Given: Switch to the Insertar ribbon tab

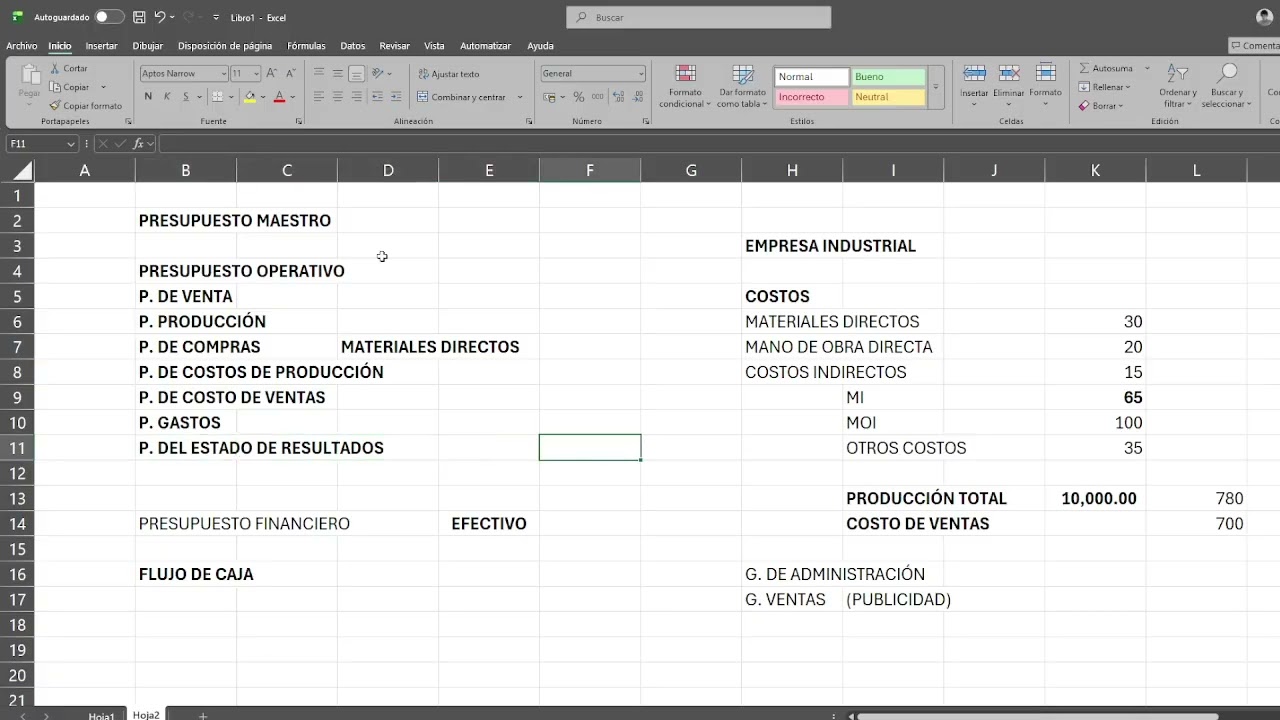Looking at the screenshot, I should click(101, 46).
